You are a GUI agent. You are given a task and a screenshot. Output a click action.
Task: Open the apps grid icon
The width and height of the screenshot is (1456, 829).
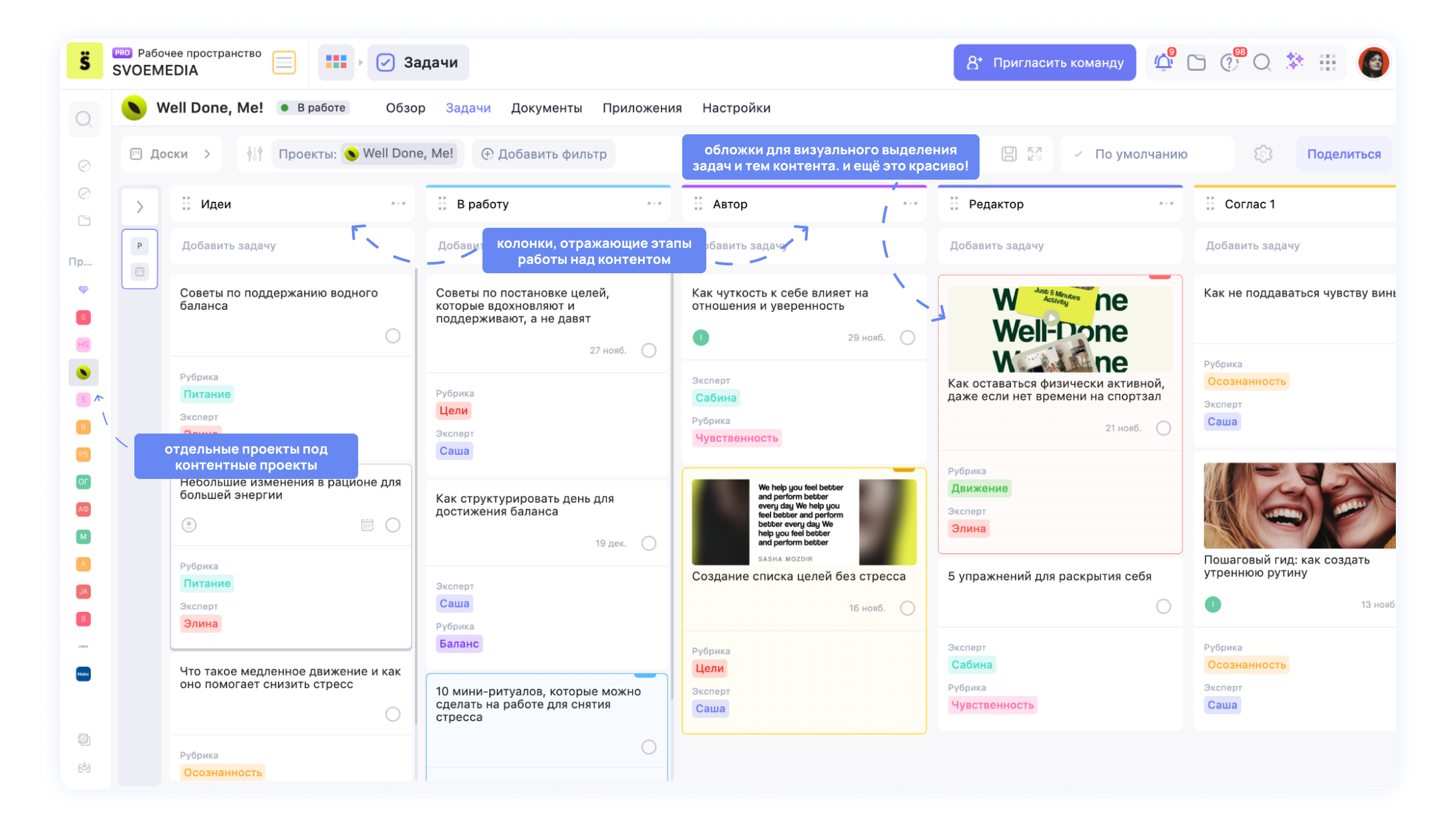click(x=1327, y=62)
